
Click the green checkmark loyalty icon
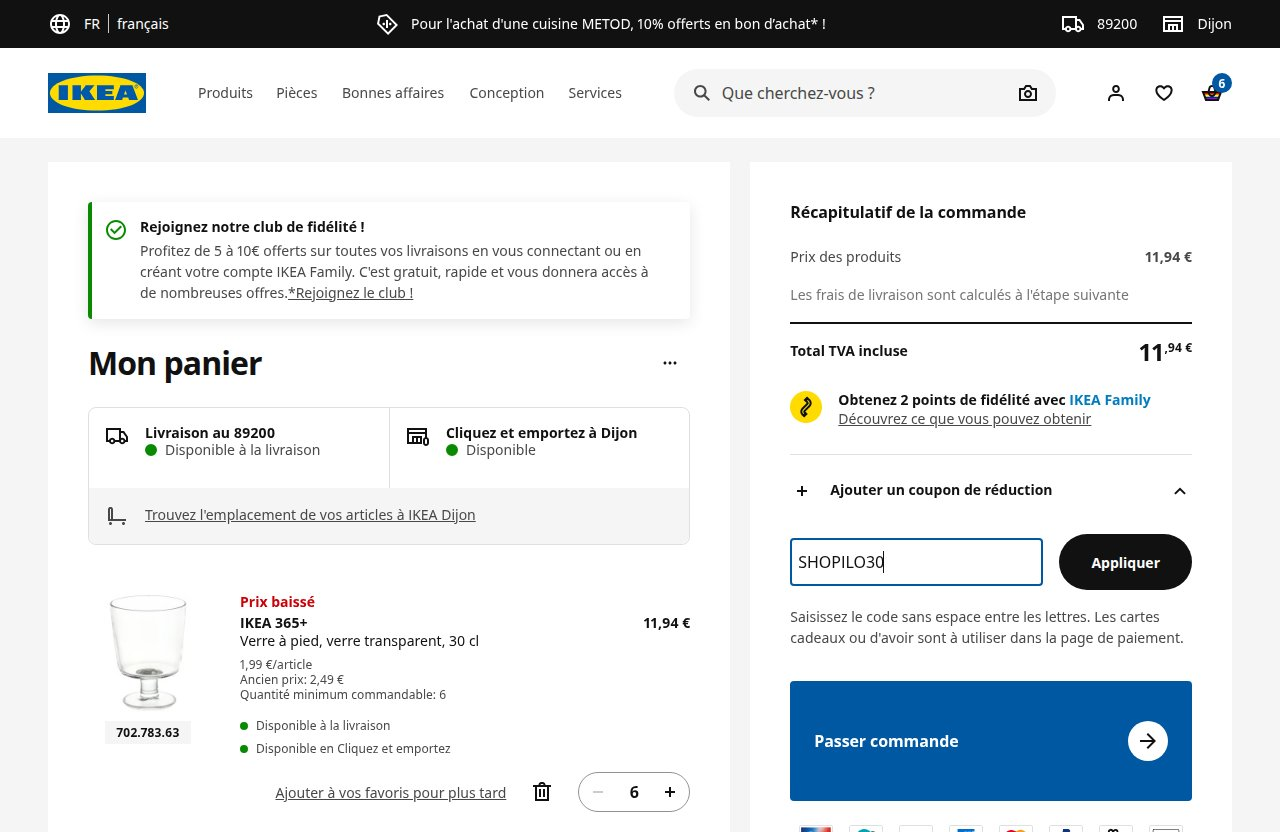click(116, 230)
